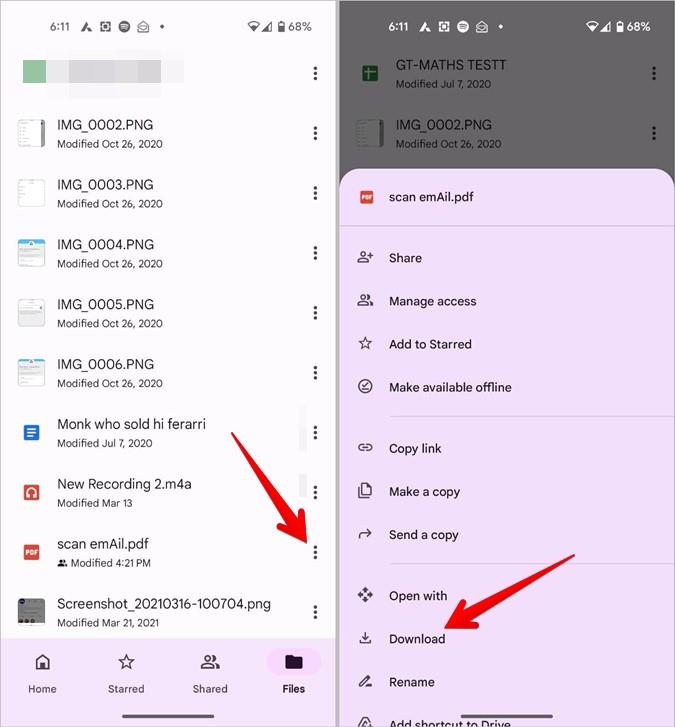
Task: Open the IMG_0003.PNG thumbnail
Action: [x=32, y=193]
